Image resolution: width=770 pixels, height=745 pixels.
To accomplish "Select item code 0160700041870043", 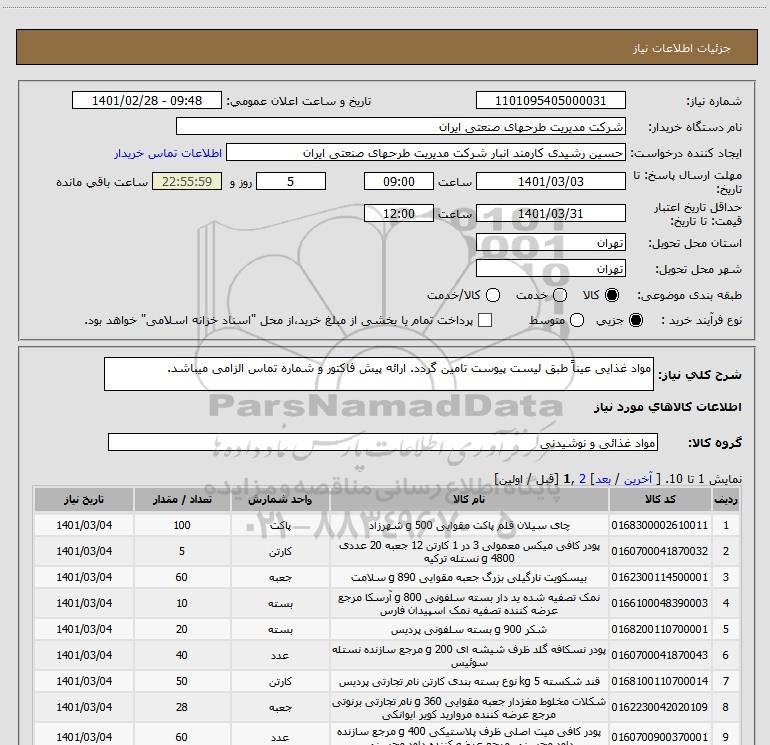I will click(x=660, y=655).
